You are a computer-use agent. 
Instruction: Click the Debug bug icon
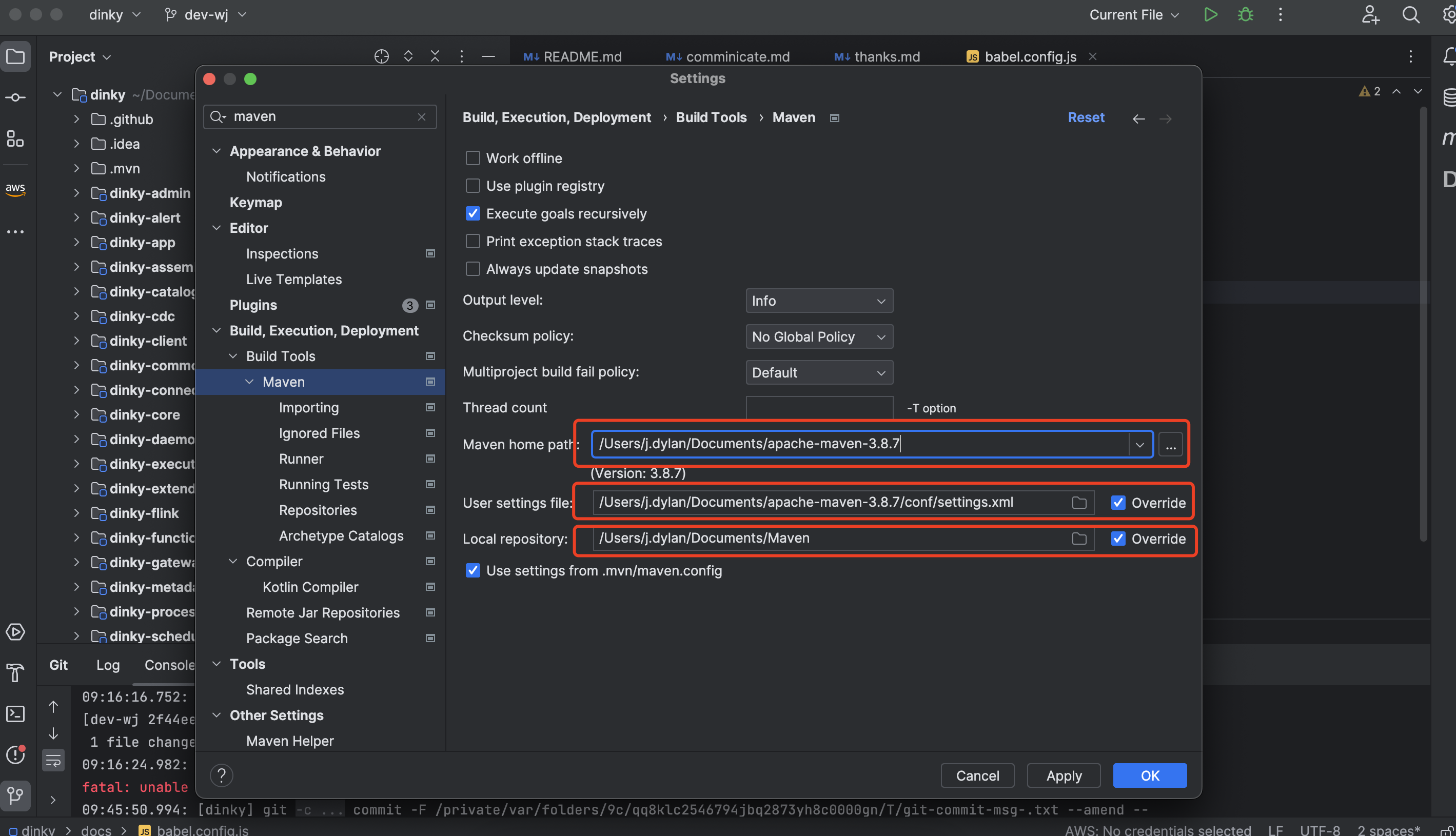pyautogui.click(x=1245, y=15)
